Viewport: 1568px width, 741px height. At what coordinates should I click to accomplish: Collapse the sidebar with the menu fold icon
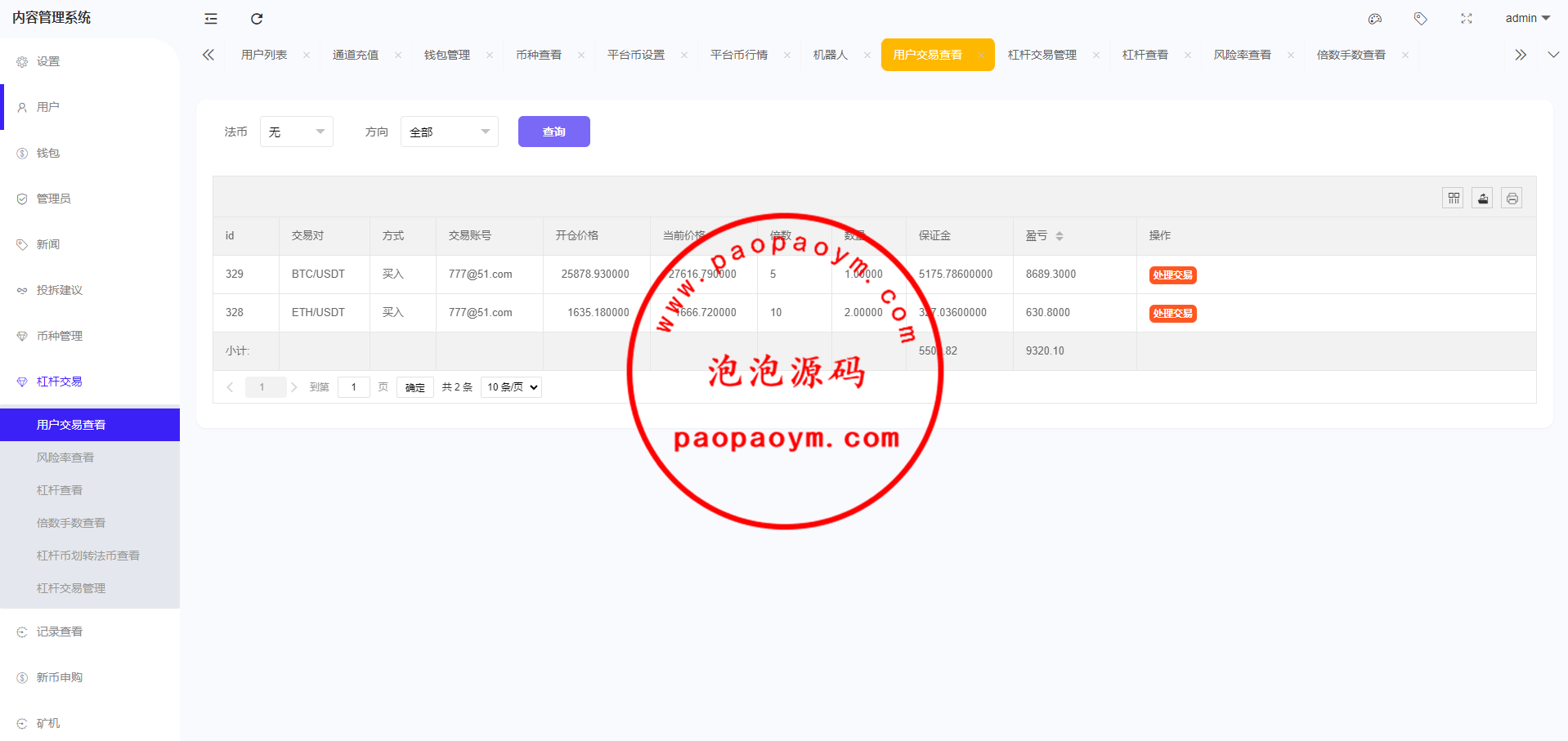(211, 19)
